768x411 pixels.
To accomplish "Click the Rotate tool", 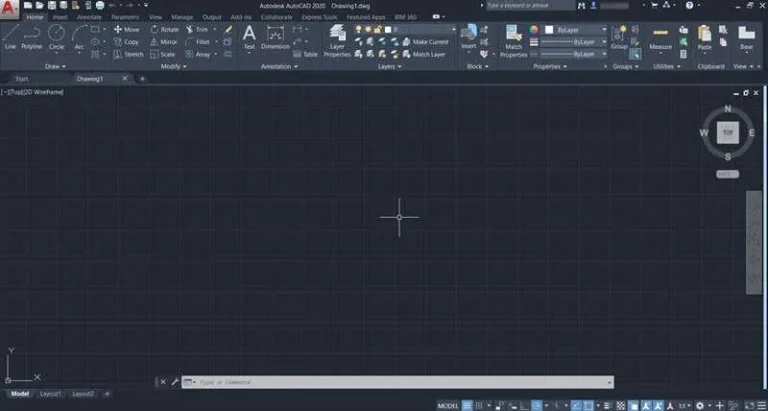I will (x=165, y=29).
